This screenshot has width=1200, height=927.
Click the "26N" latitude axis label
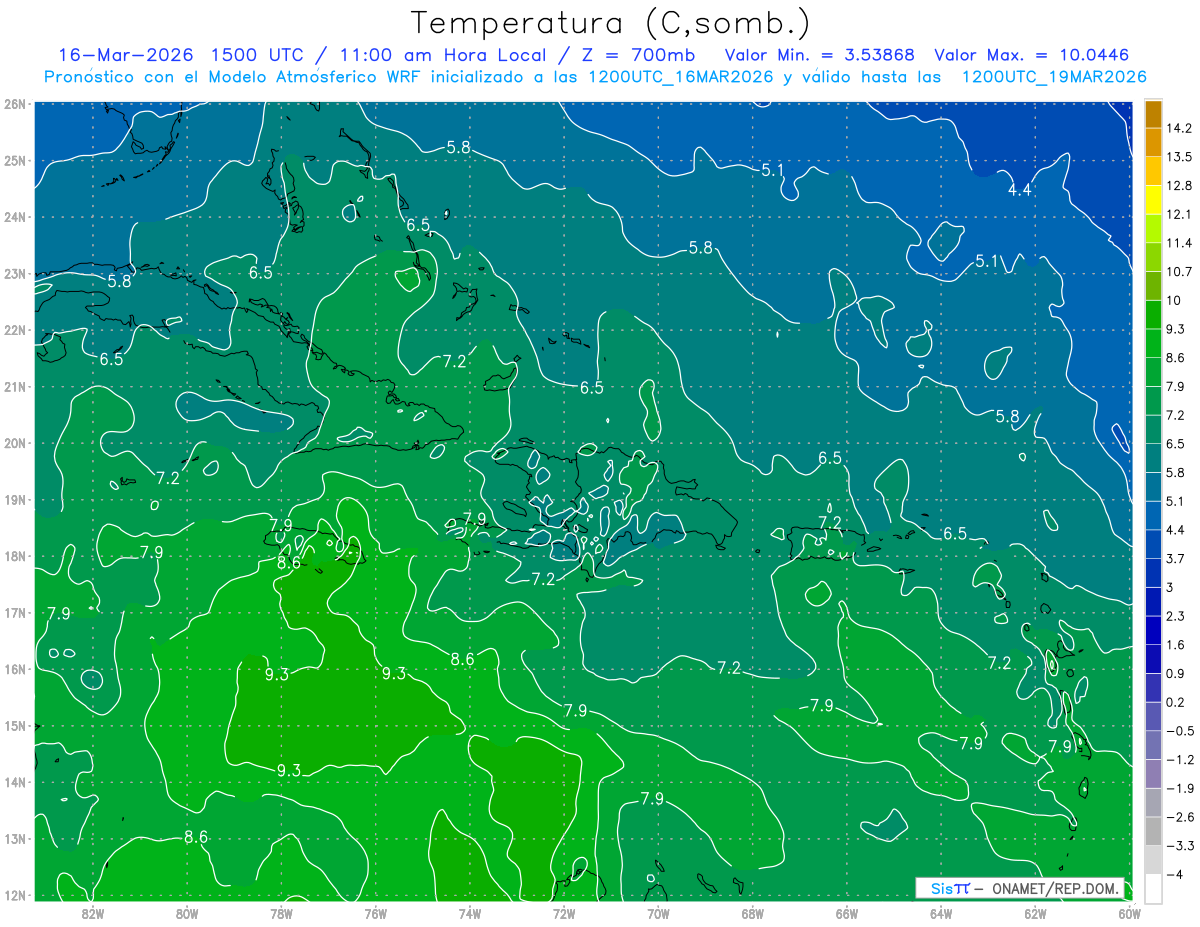coord(16,104)
